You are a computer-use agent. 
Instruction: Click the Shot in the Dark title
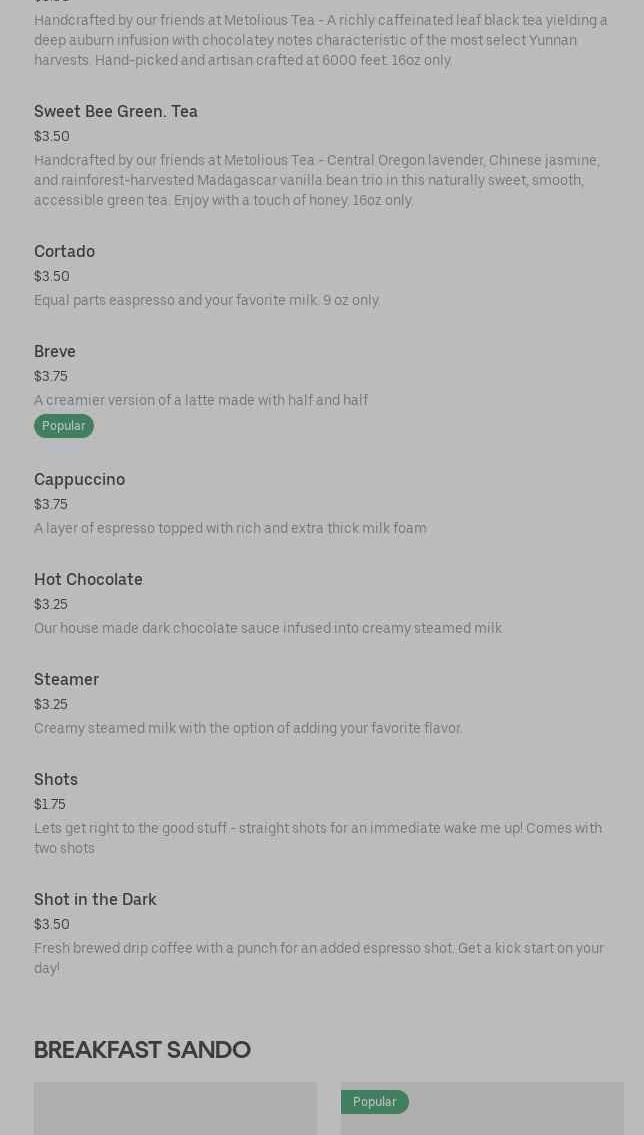[x=95, y=899]
